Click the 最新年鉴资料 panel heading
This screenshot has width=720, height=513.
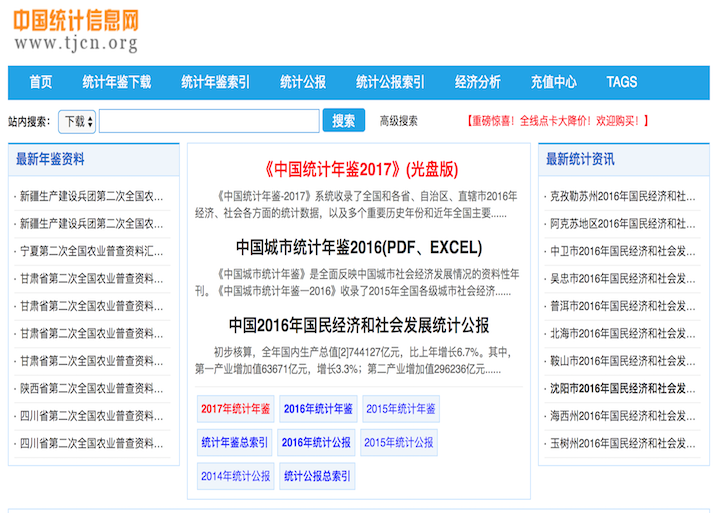coord(51,159)
